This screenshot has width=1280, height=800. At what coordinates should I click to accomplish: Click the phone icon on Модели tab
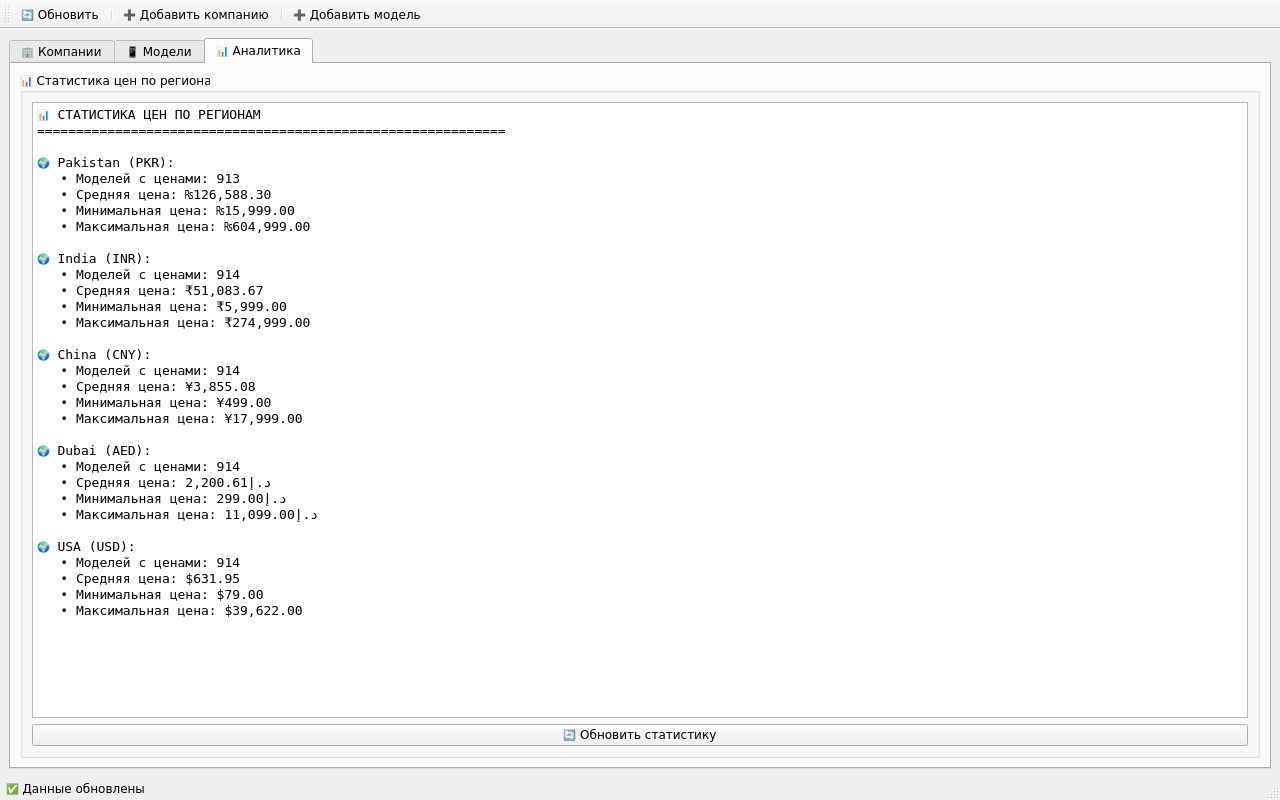[132, 52]
